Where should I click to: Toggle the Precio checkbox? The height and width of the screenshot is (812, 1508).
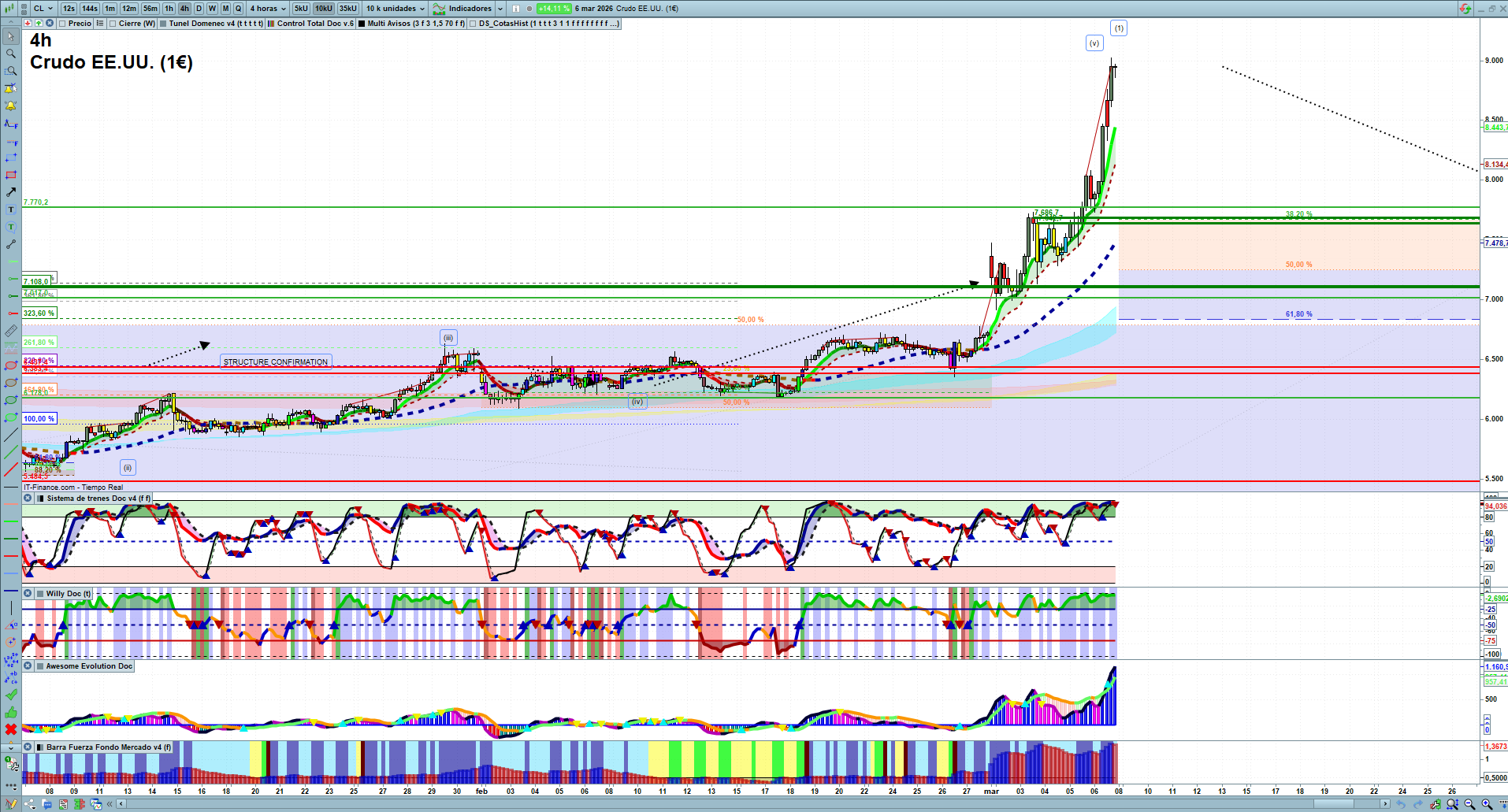(62, 24)
